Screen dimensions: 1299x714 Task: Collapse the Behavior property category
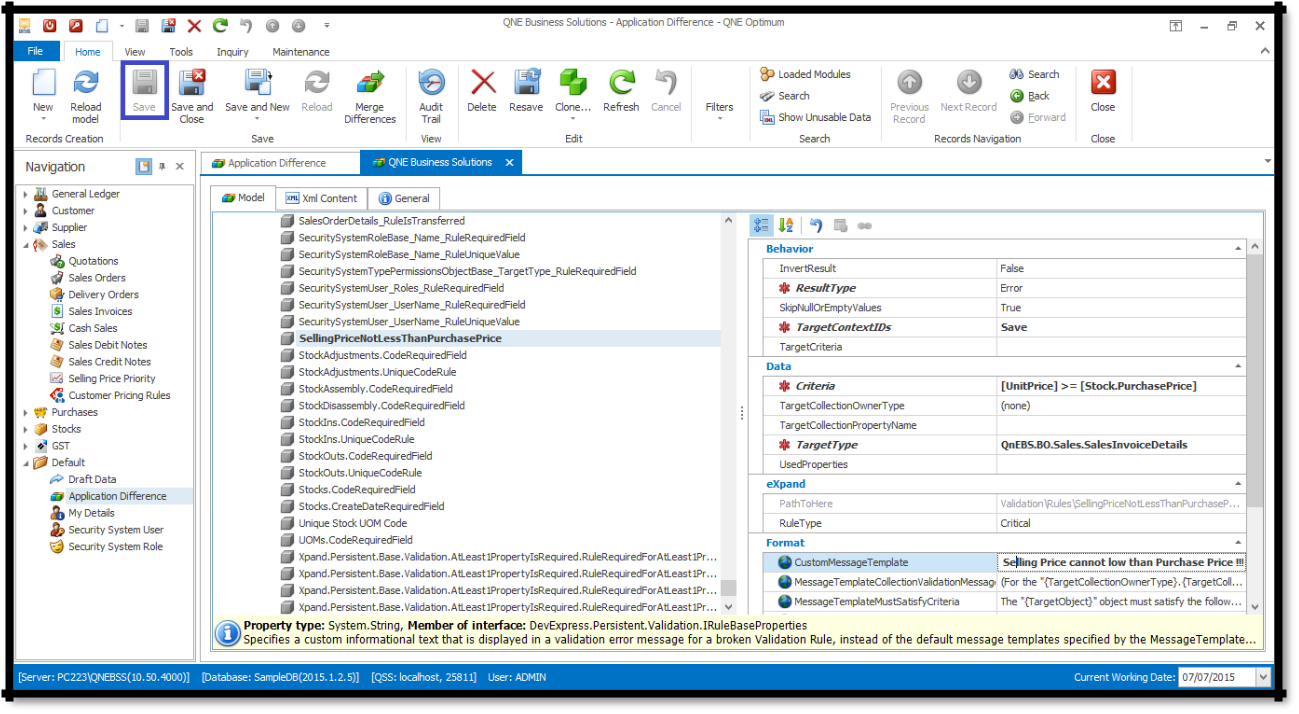[x=1239, y=248]
